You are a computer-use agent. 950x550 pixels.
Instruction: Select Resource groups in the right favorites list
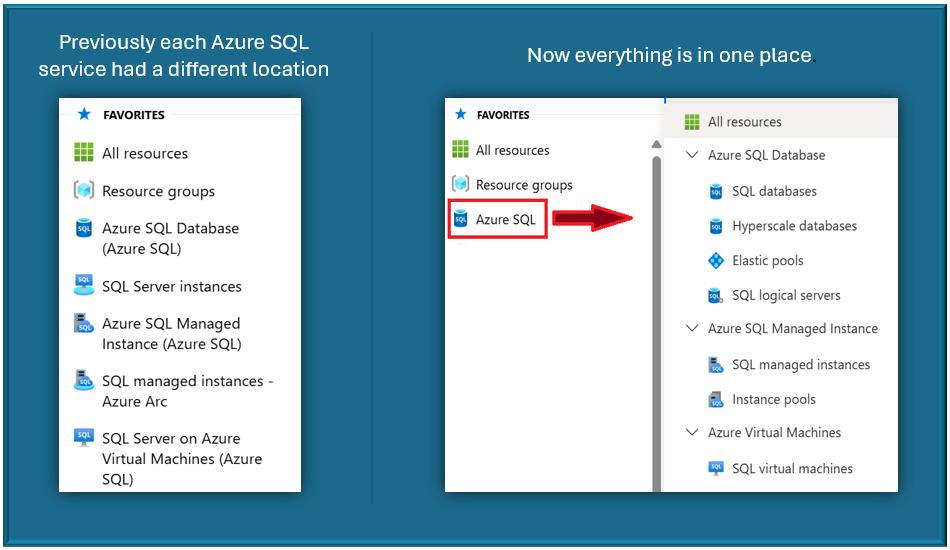(x=523, y=185)
